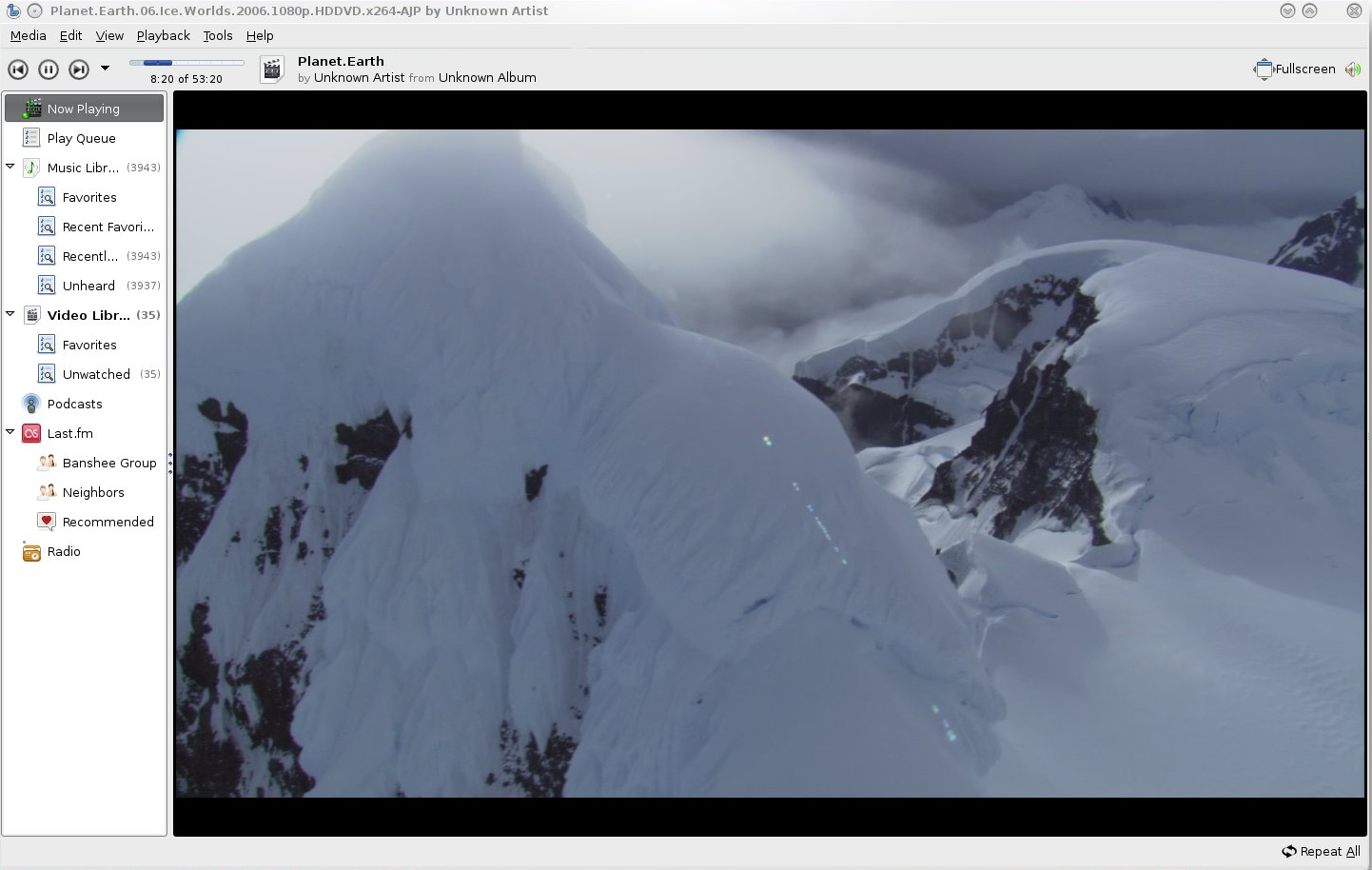Click the Recommended heart icon
The image size is (1372, 870).
(47, 521)
